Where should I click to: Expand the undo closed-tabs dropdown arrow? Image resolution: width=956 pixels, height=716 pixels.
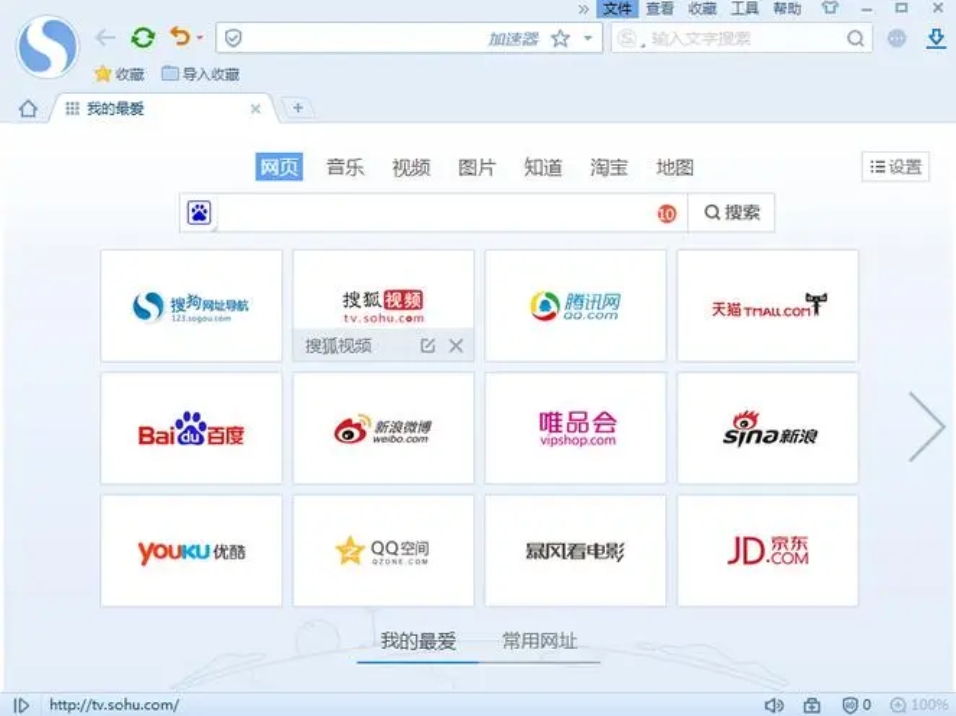199,38
